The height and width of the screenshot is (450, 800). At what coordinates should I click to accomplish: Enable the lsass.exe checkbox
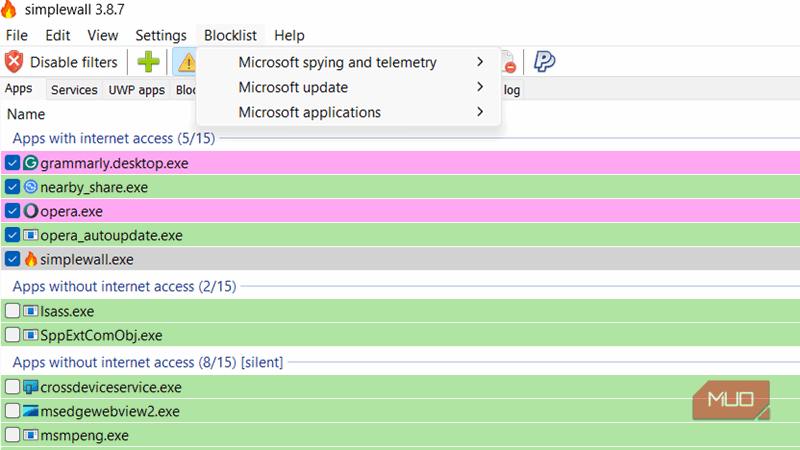tap(12, 311)
